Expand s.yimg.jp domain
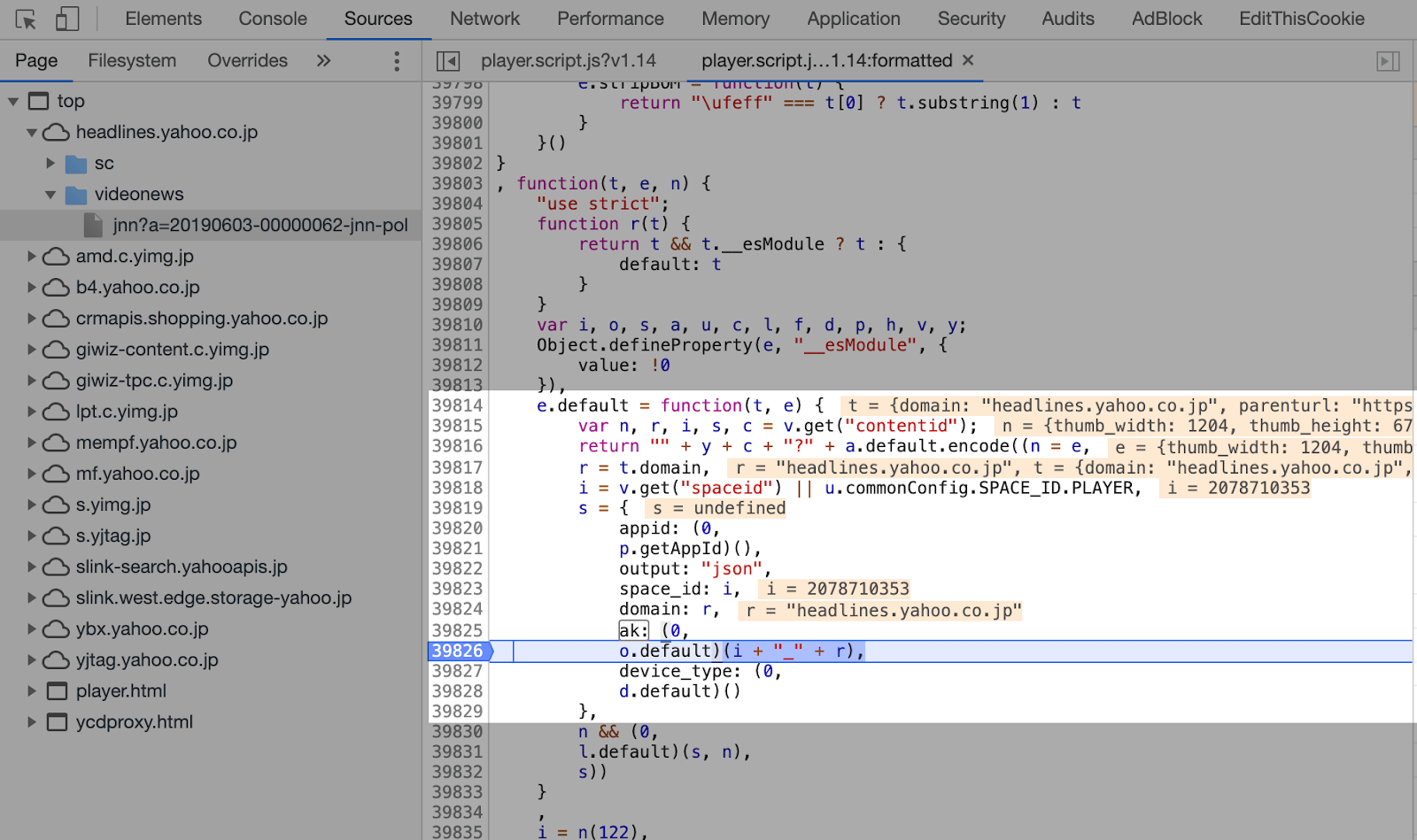The image size is (1417, 840). (32, 504)
